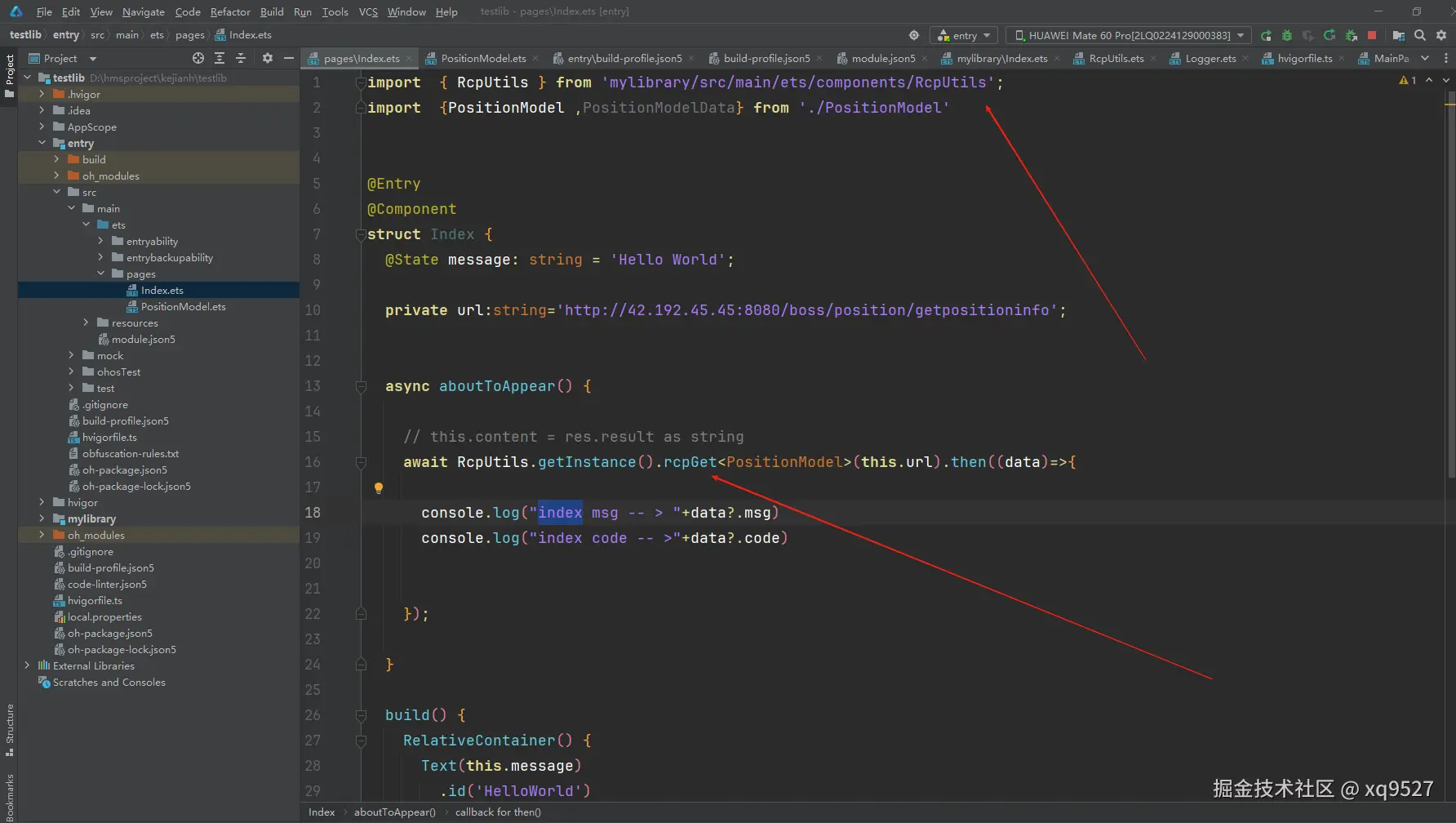1456x823 pixels.
Task: Expand the resources folder
Action: point(86,323)
